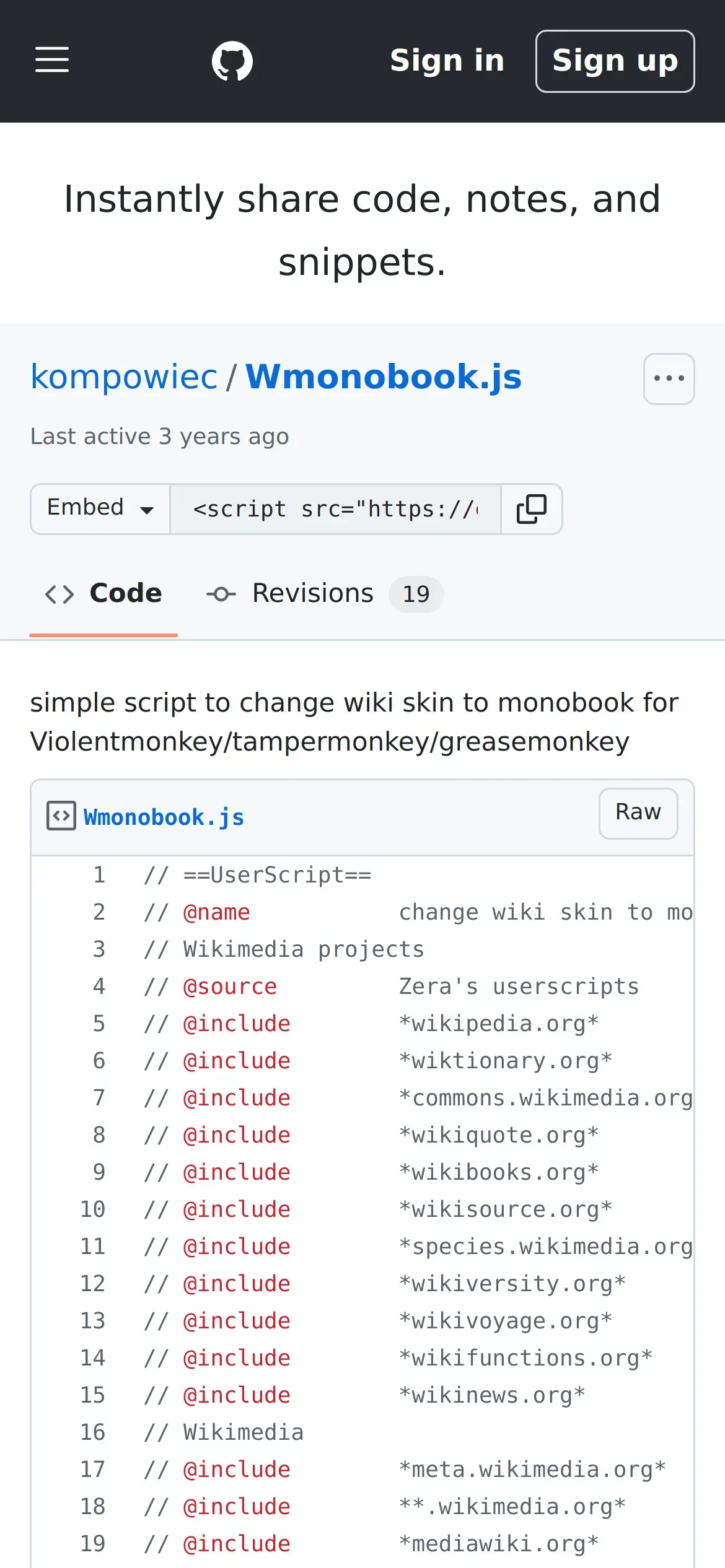The width and height of the screenshot is (725, 1568).
Task: Copy the embed script to clipboard
Action: tap(532, 509)
